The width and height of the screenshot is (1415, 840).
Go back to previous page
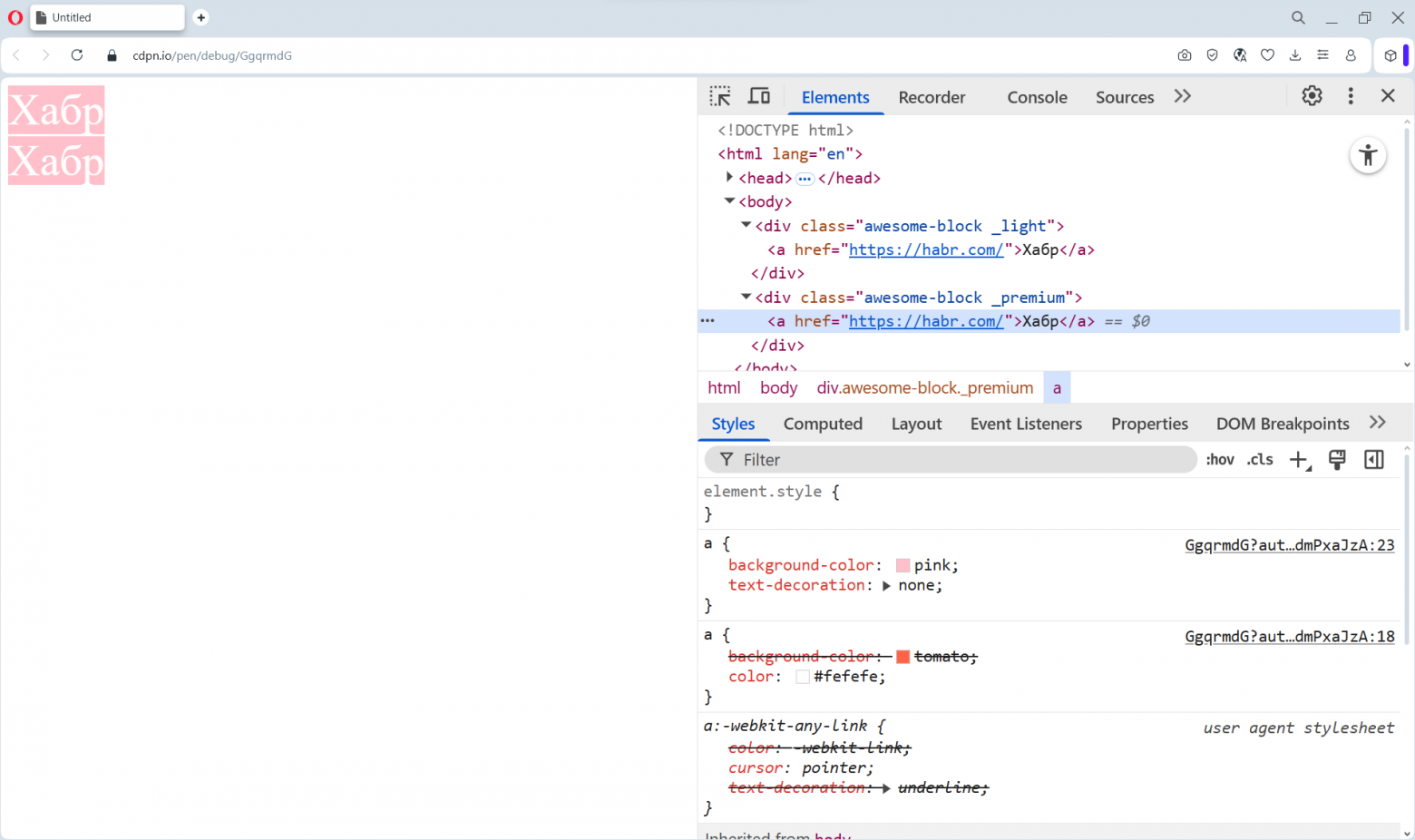pos(16,55)
